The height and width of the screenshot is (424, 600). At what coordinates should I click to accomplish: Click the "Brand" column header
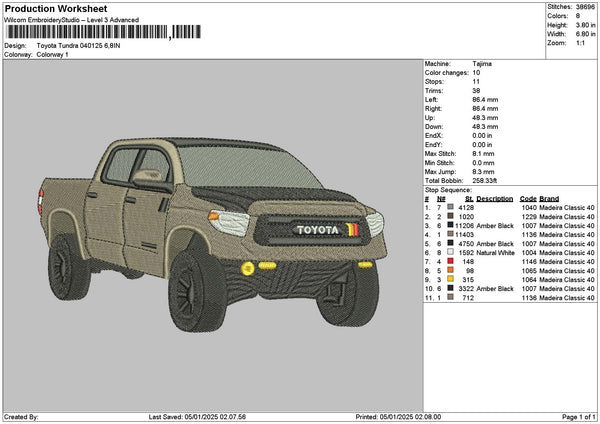tap(549, 199)
